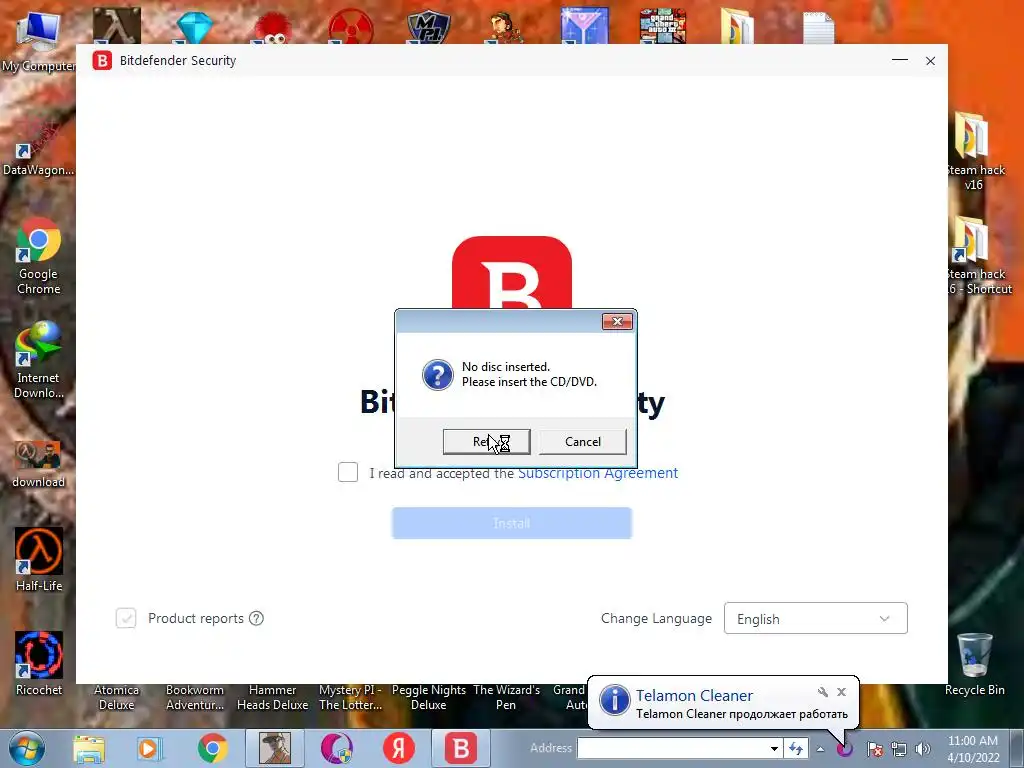Select Internet Download Manager desktop icon
1024x768 pixels.
(38, 360)
